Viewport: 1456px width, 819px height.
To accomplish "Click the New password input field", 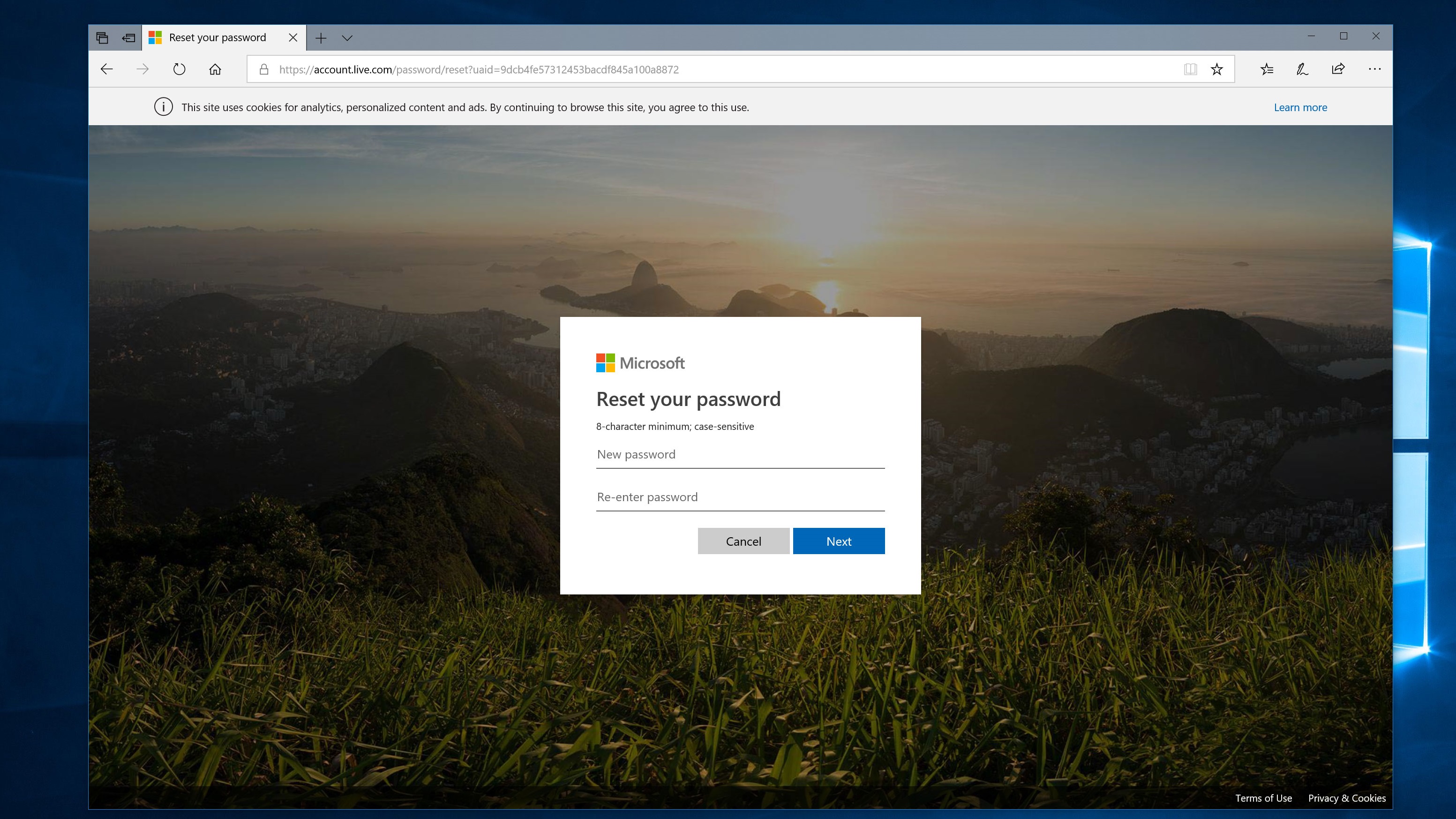I will tap(740, 454).
